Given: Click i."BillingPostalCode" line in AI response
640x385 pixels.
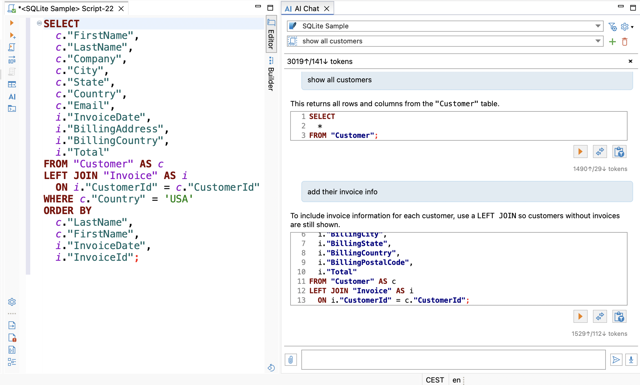Looking at the screenshot, I should (x=365, y=263).
